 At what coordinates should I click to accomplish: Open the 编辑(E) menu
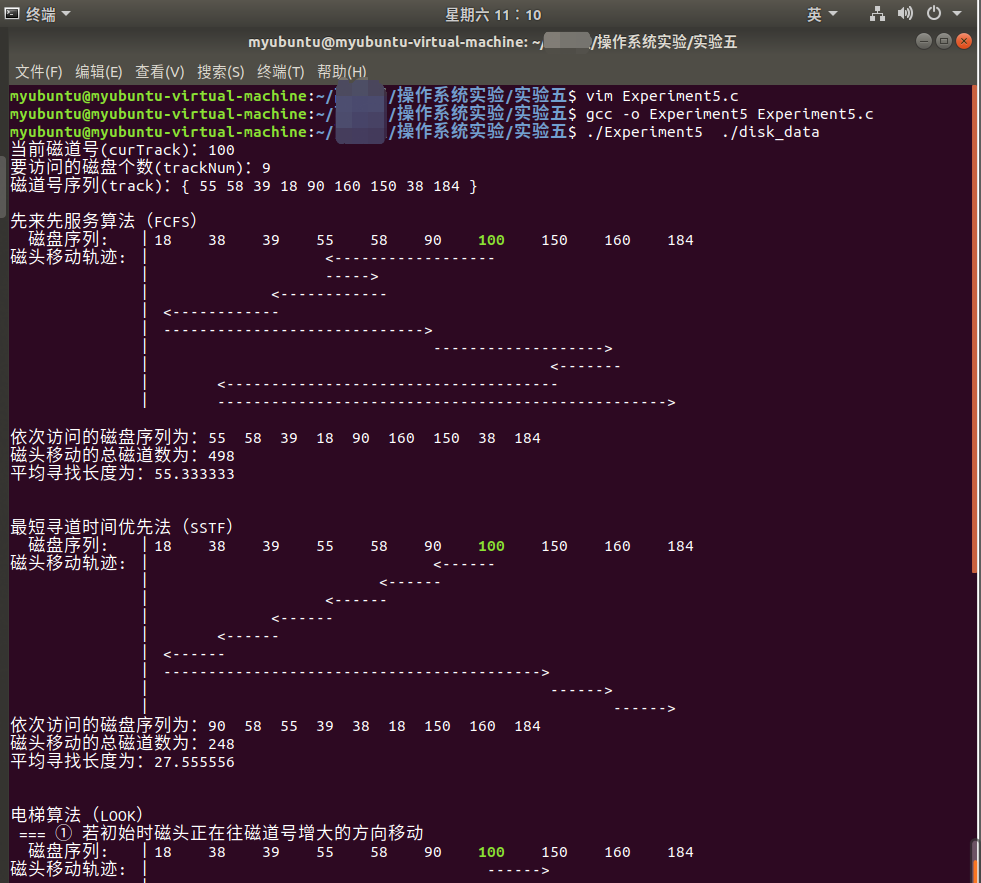(x=98, y=72)
